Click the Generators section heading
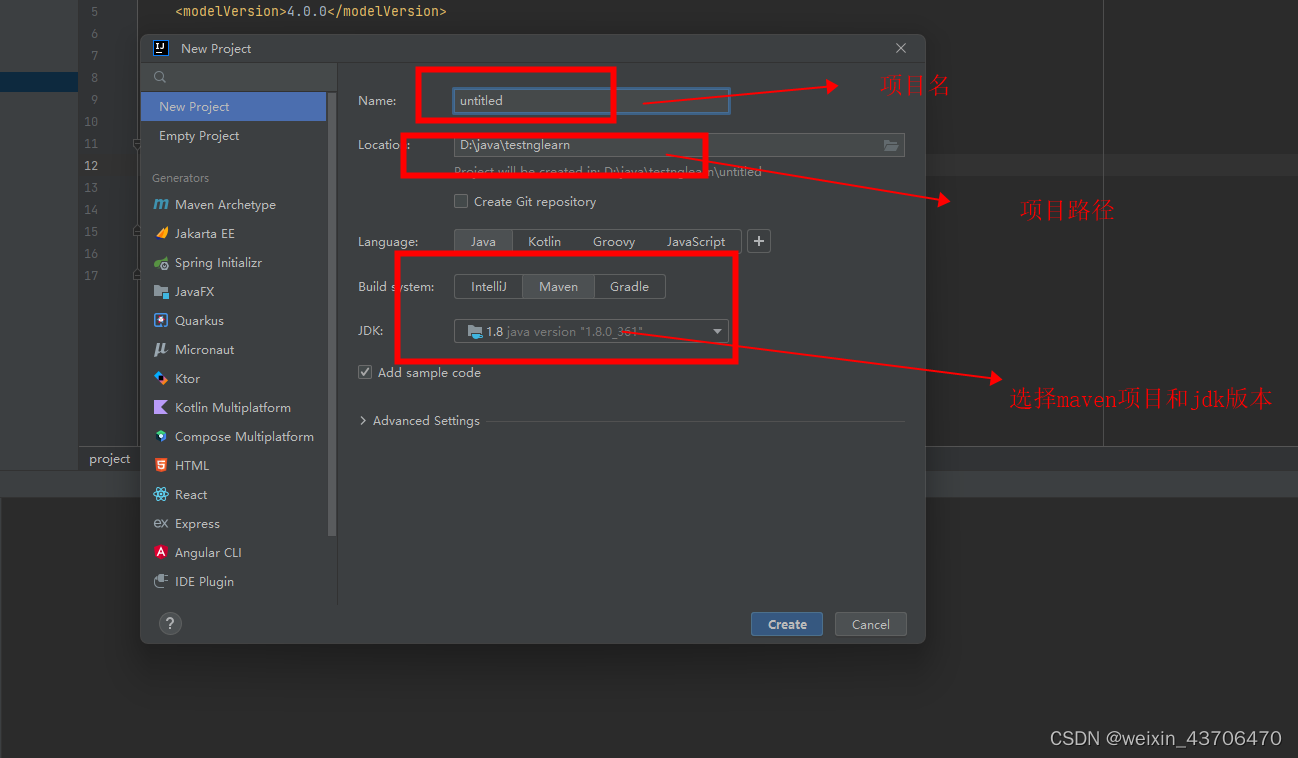The image size is (1298, 758). [181, 178]
